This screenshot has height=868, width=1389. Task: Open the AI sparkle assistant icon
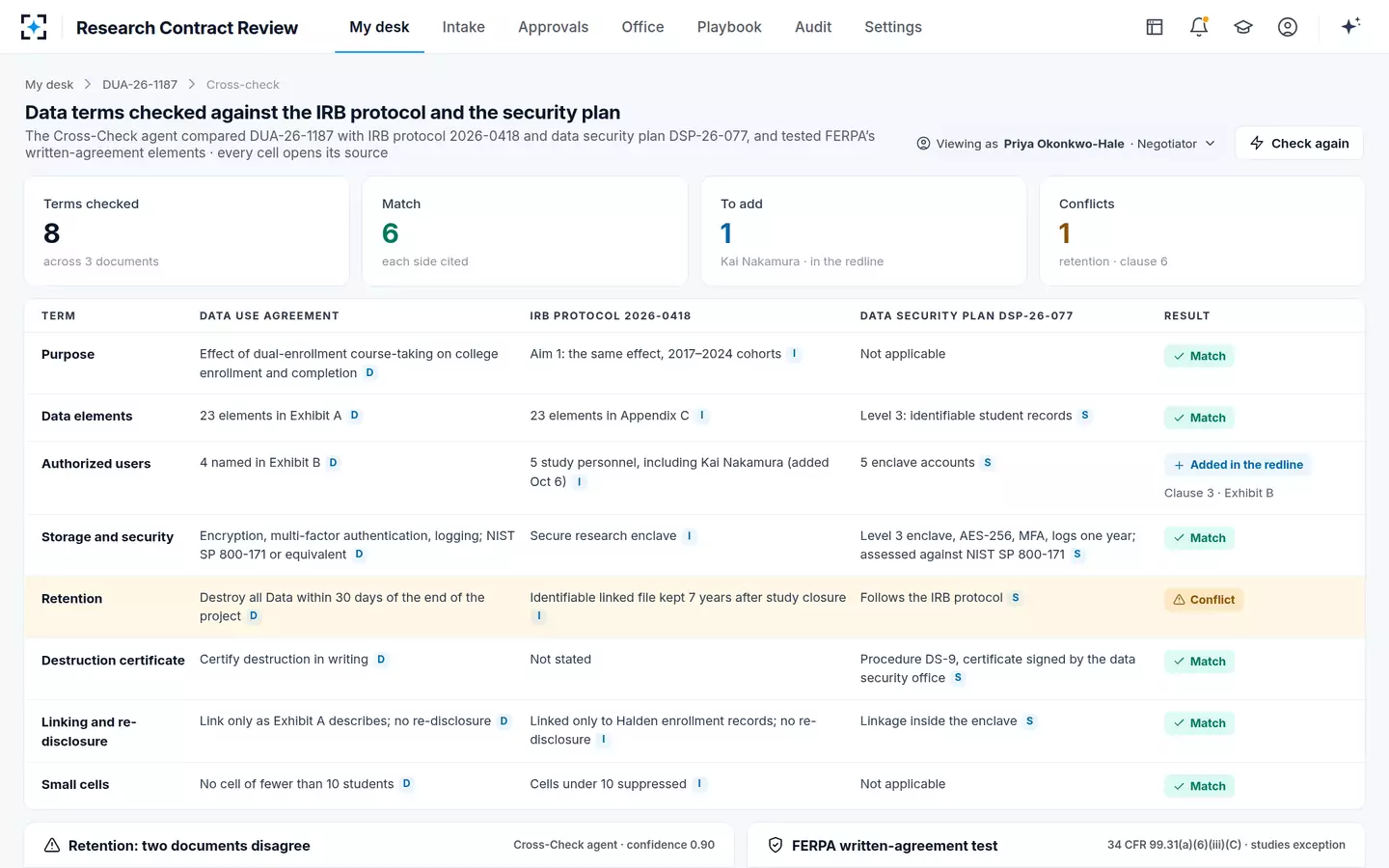pyautogui.click(x=1350, y=26)
